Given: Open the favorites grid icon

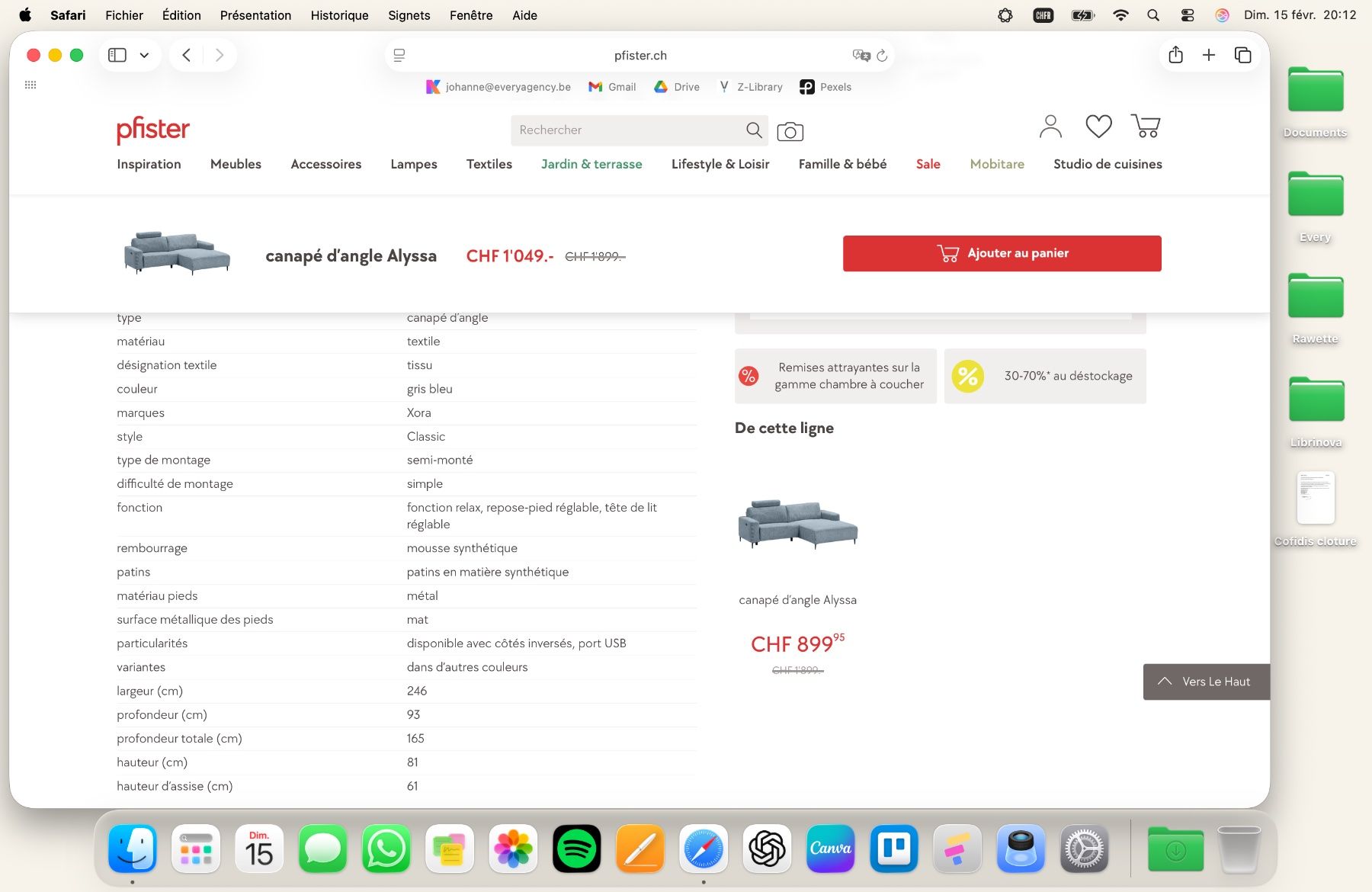Looking at the screenshot, I should point(30,85).
